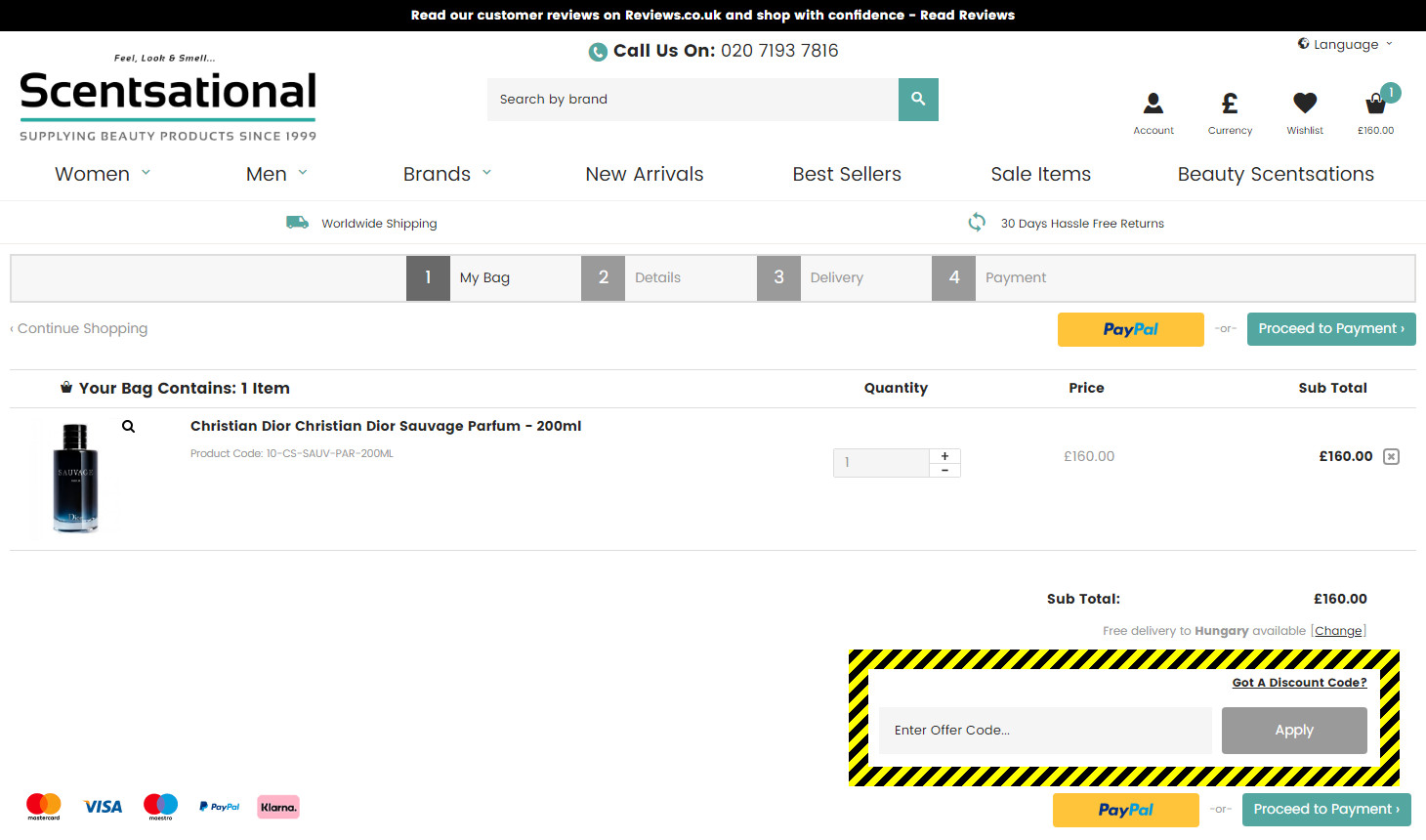Click the Sauvage bottle thumbnail

click(x=75, y=479)
